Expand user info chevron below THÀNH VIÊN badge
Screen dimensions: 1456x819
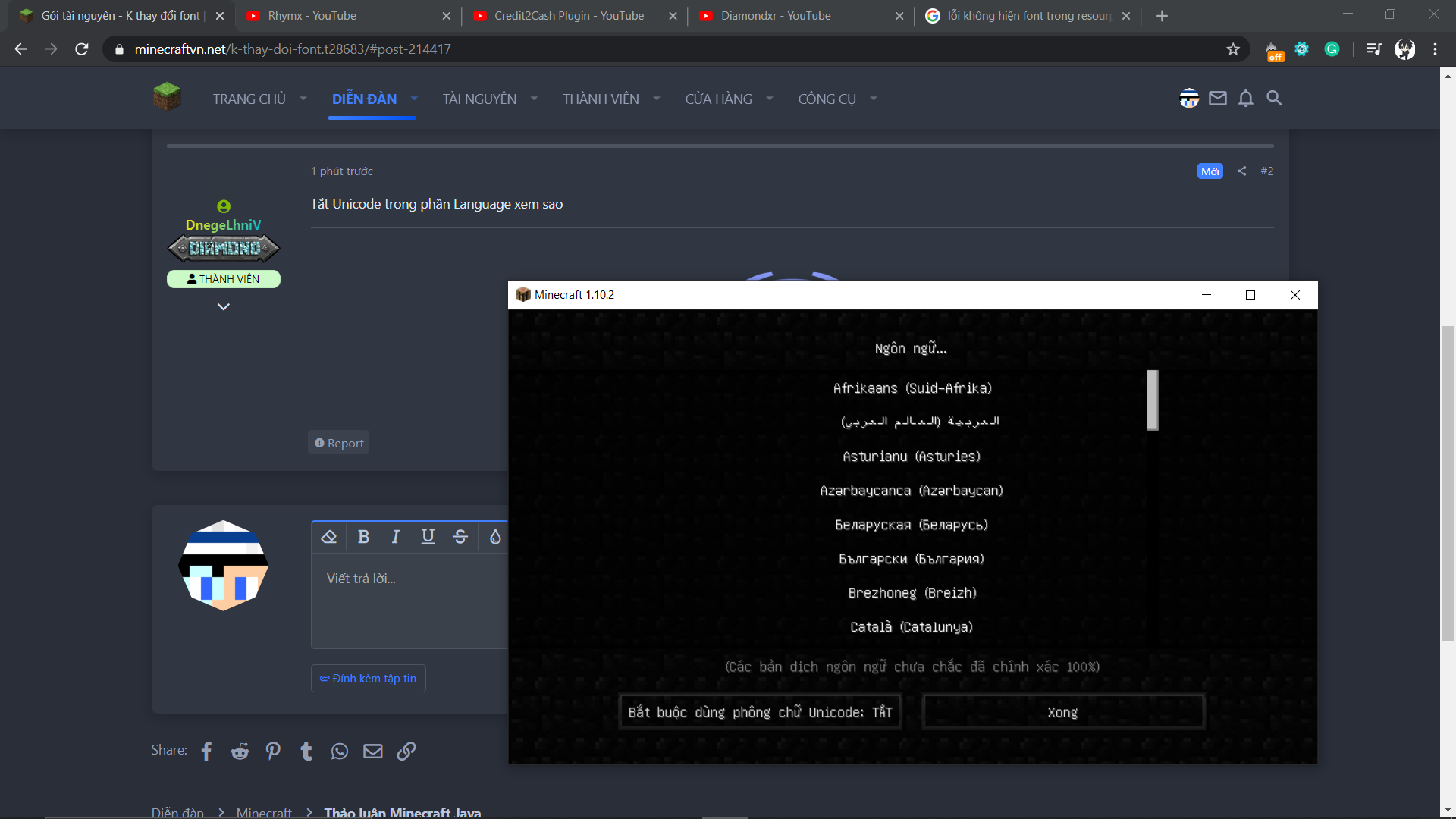pos(223,307)
